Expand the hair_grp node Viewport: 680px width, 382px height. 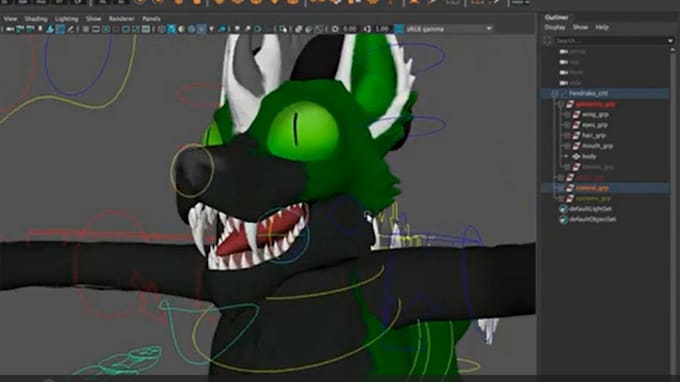(567, 135)
